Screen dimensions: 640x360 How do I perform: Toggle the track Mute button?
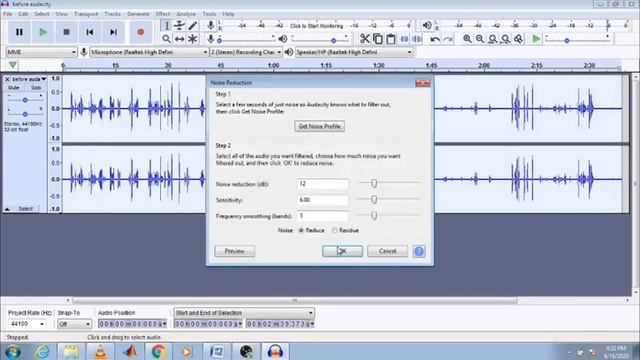[x=13, y=88]
